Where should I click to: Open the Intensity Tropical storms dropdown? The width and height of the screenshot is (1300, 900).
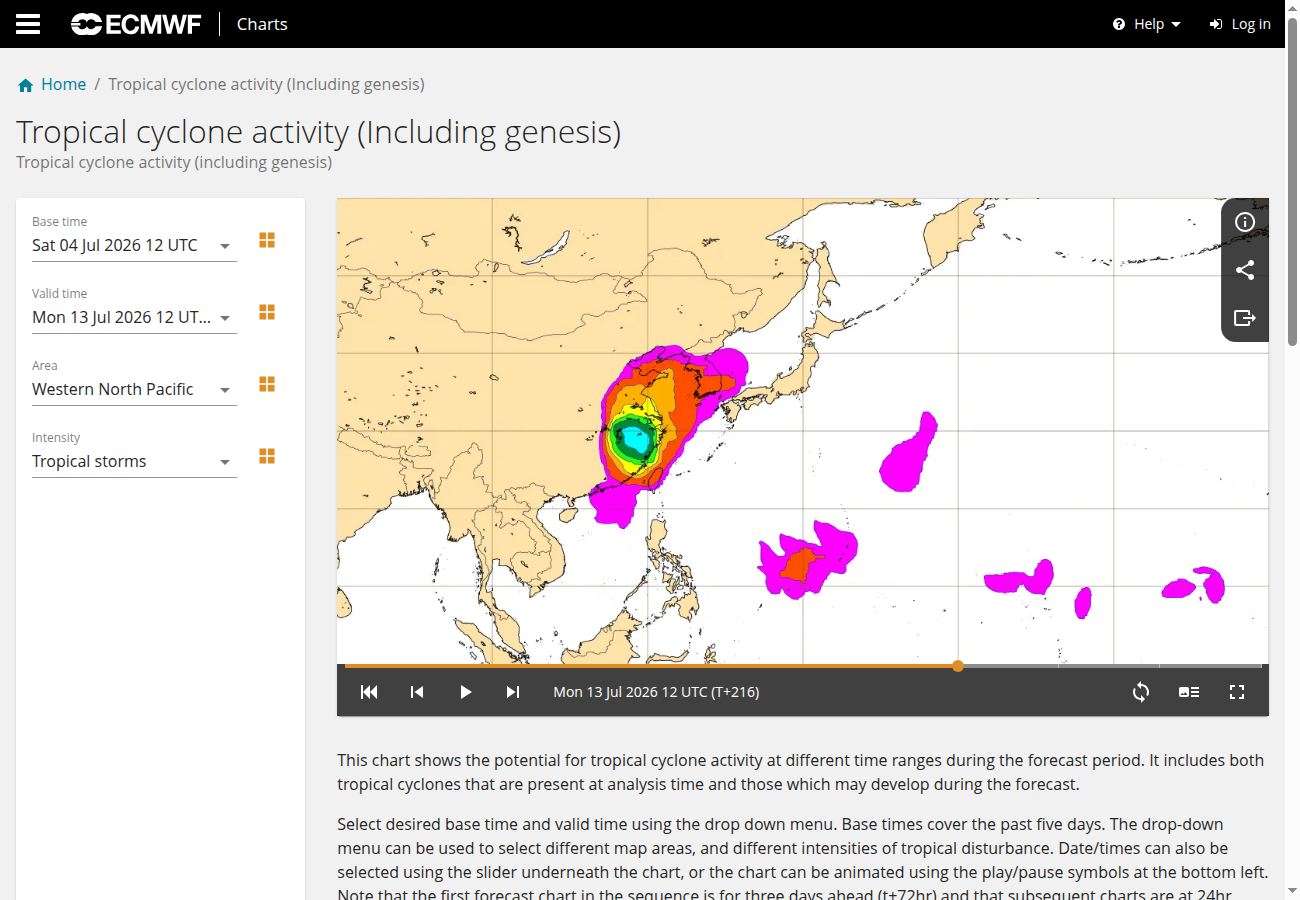click(134, 461)
